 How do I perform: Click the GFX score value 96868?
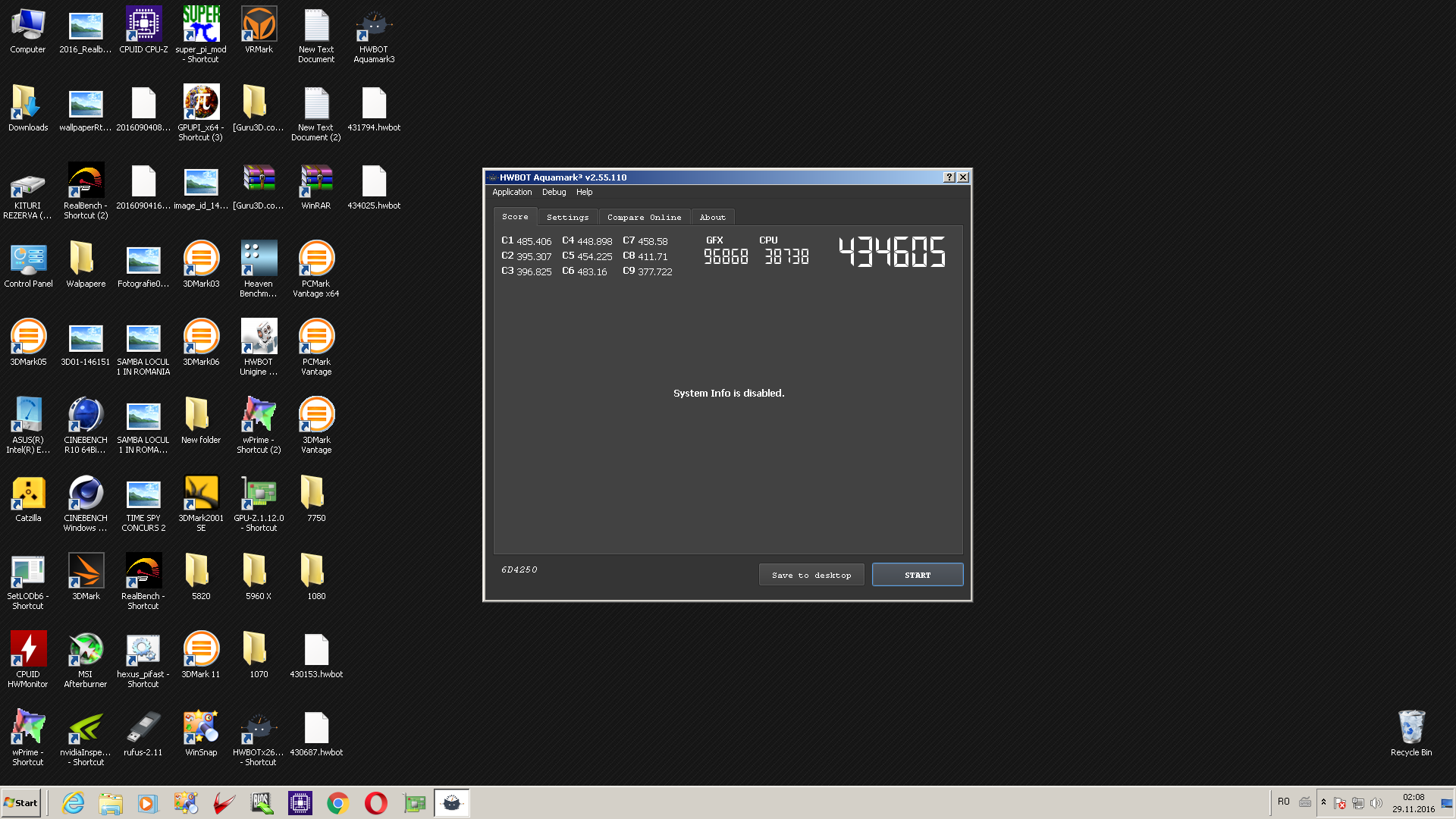tap(726, 257)
